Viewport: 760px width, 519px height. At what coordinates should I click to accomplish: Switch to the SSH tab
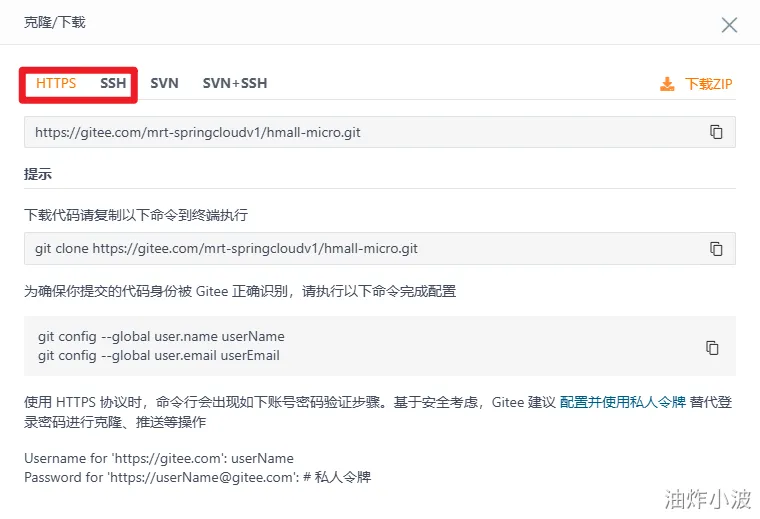(113, 83)
